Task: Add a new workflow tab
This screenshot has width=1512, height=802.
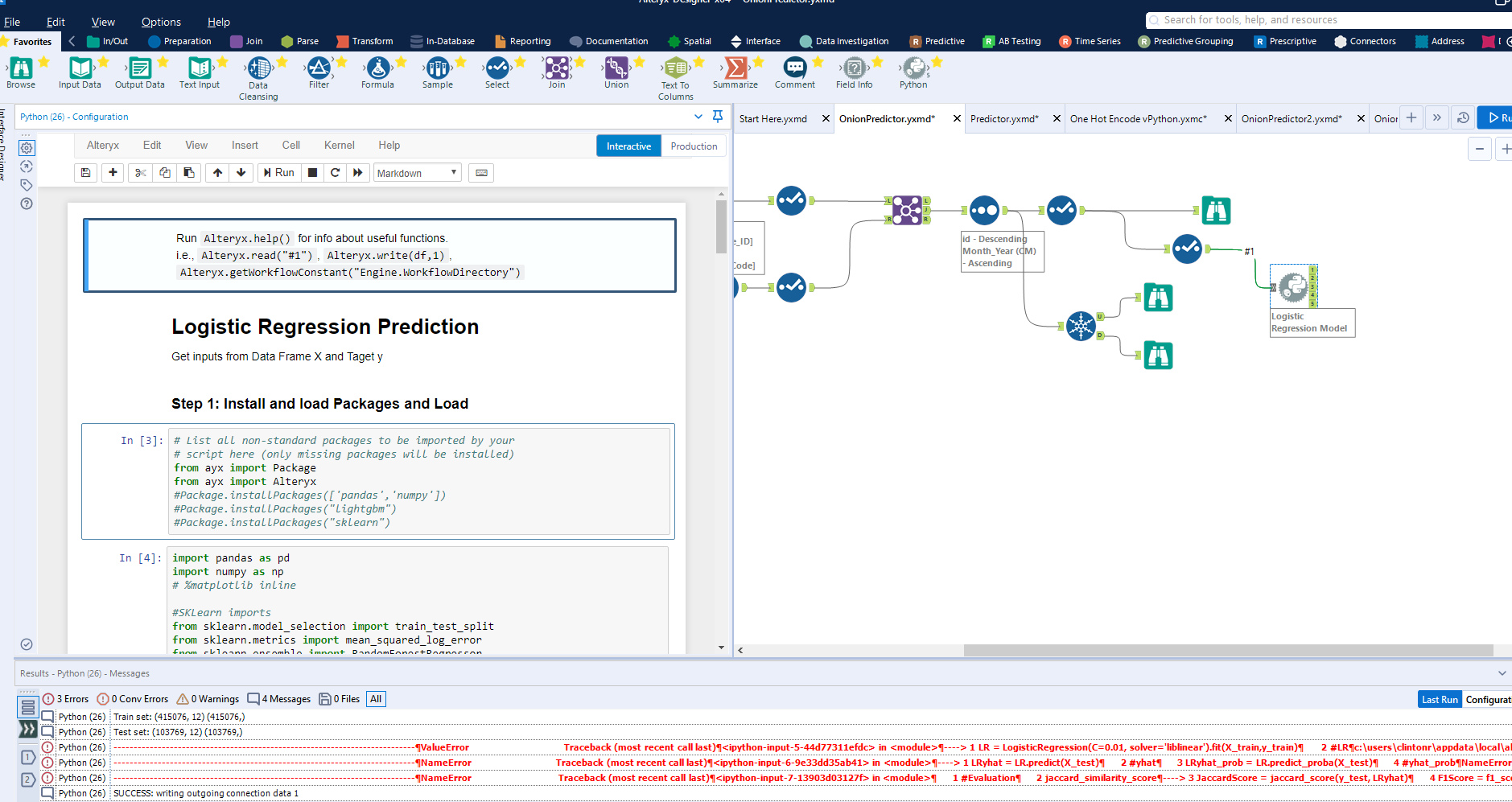Action: [x=1411, y=118]
